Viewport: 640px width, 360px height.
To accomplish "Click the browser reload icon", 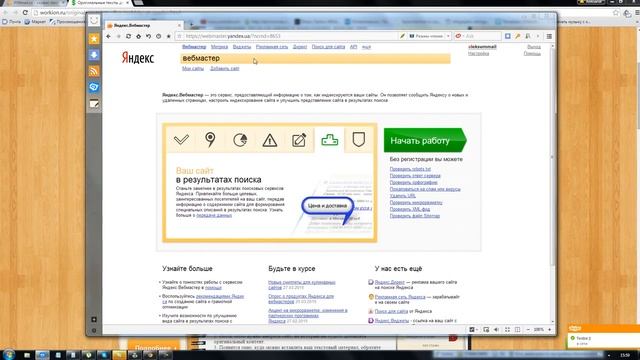I will 128,36.
